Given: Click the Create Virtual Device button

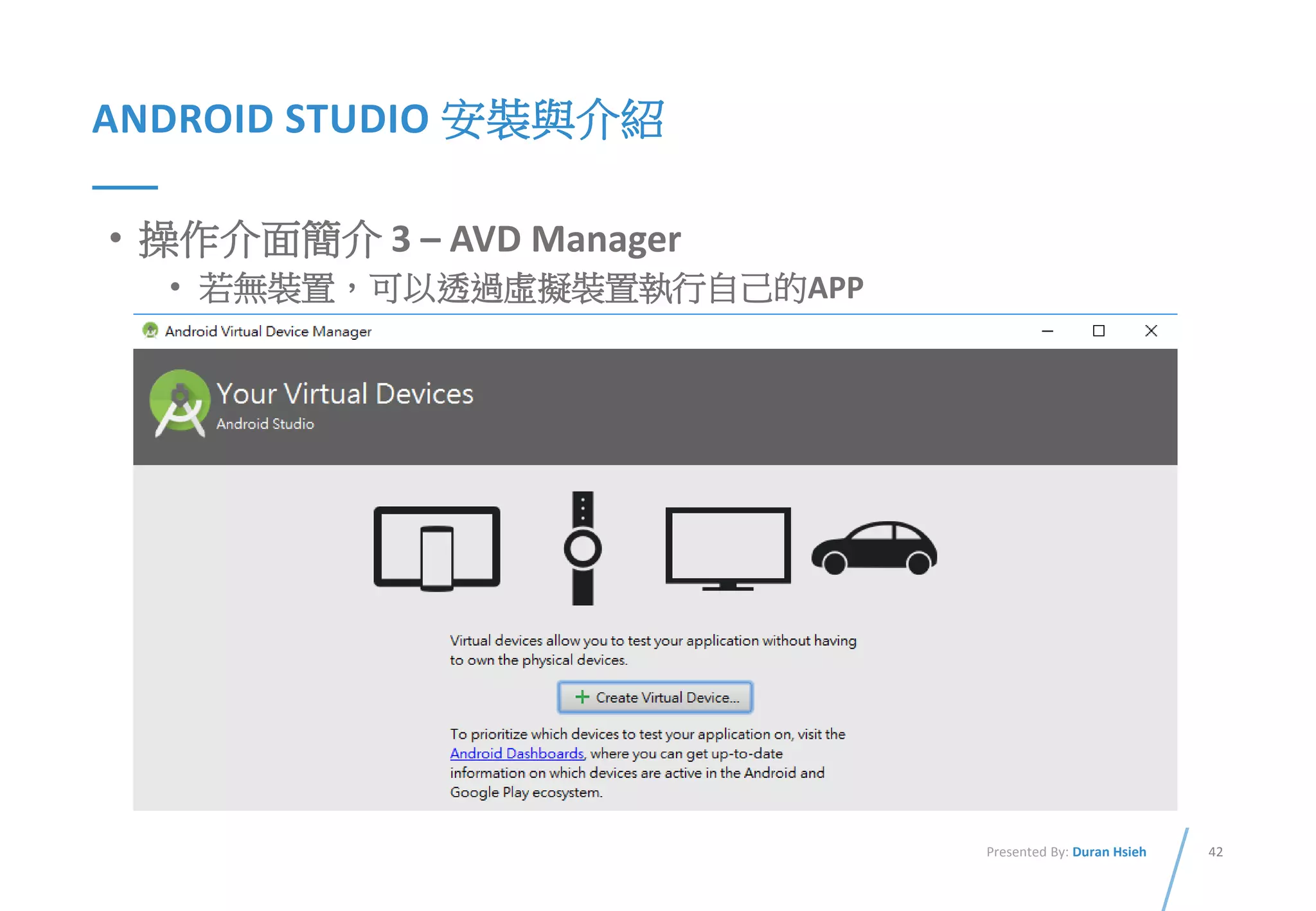Looking at the screenshot, I should (x=655, y=697).
